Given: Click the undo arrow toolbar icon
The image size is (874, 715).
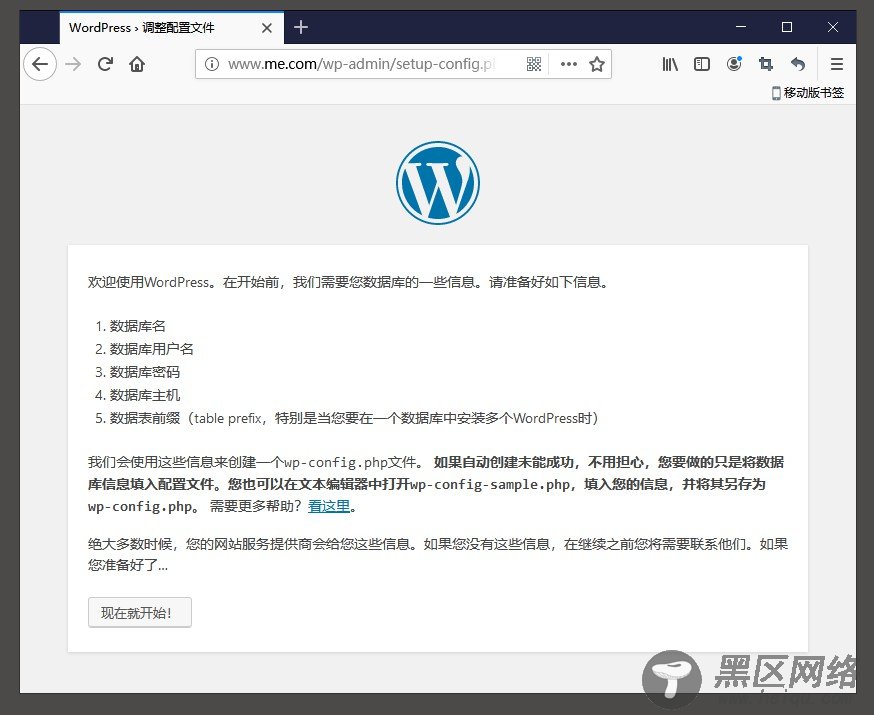Looking at the screenshot, I should [798, 64].
